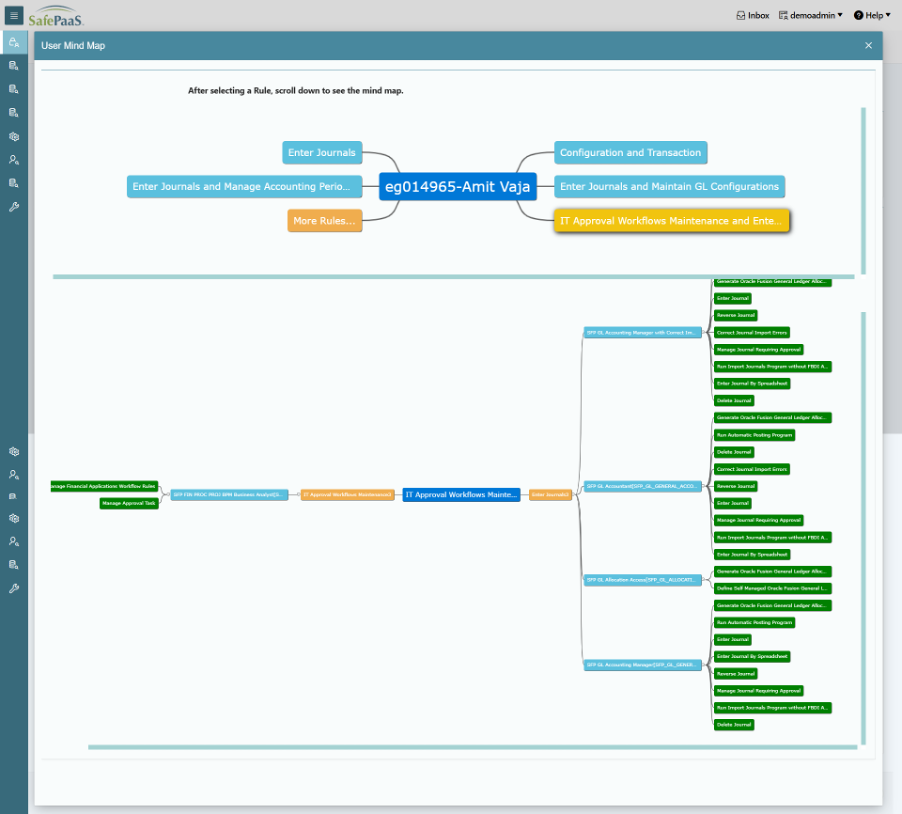Click the wrench icon in upper sidebar group

tap(14, 206)
